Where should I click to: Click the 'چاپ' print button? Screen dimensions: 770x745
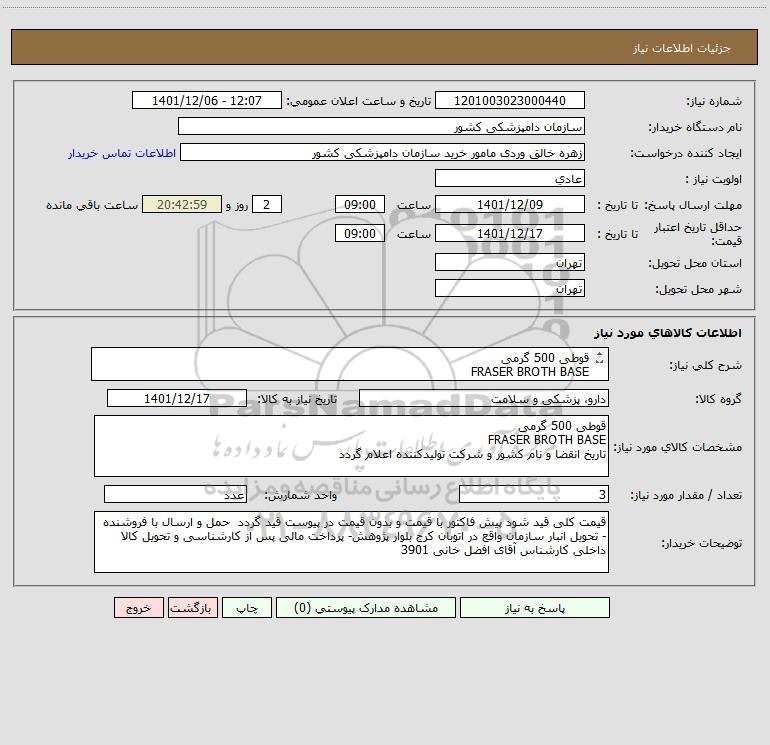247,608
